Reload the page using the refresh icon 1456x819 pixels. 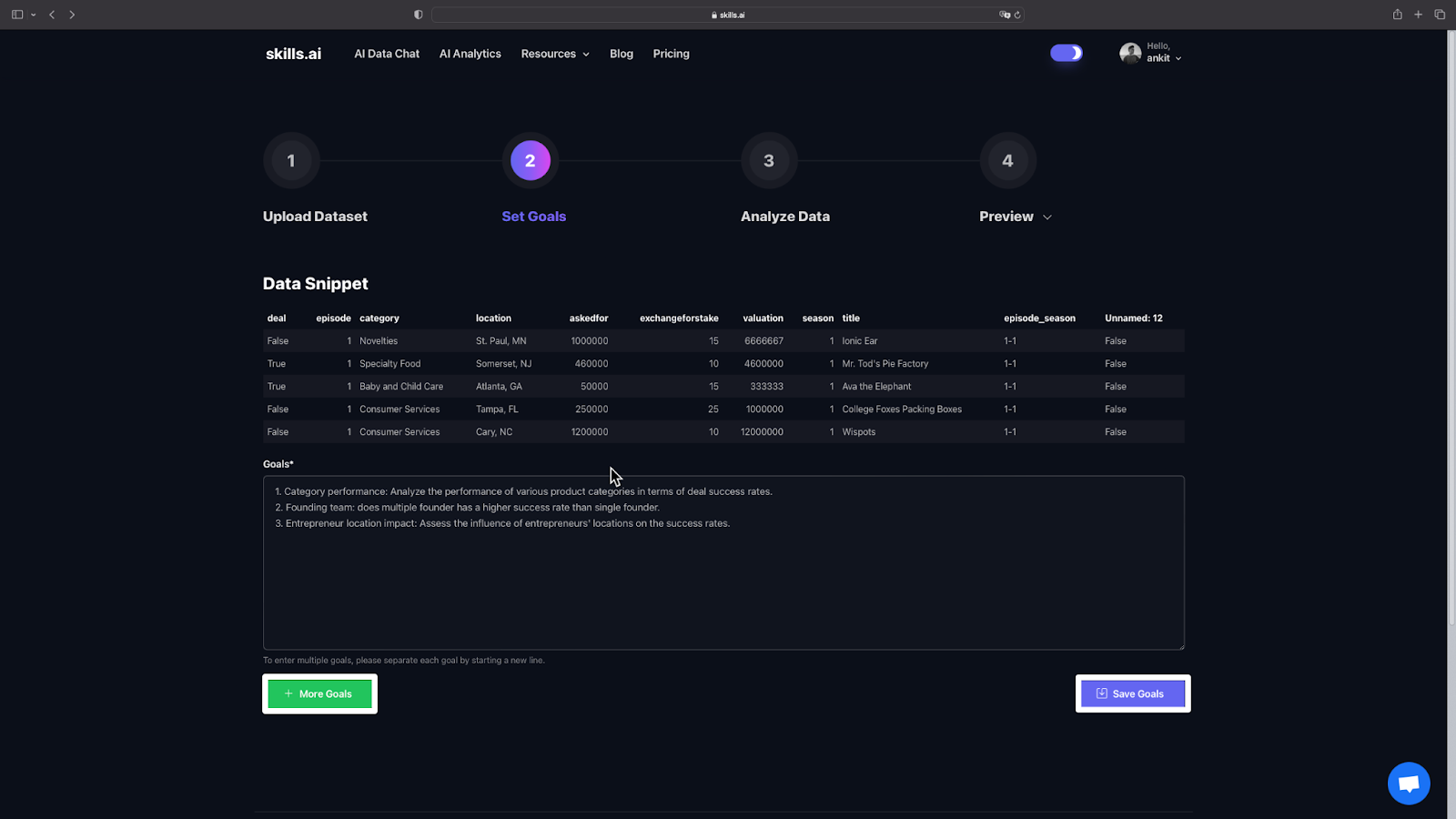coord(1017,15)
